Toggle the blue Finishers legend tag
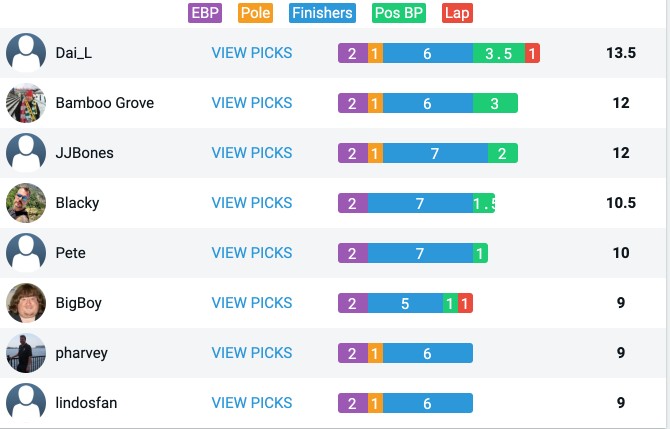 point(322,13)
